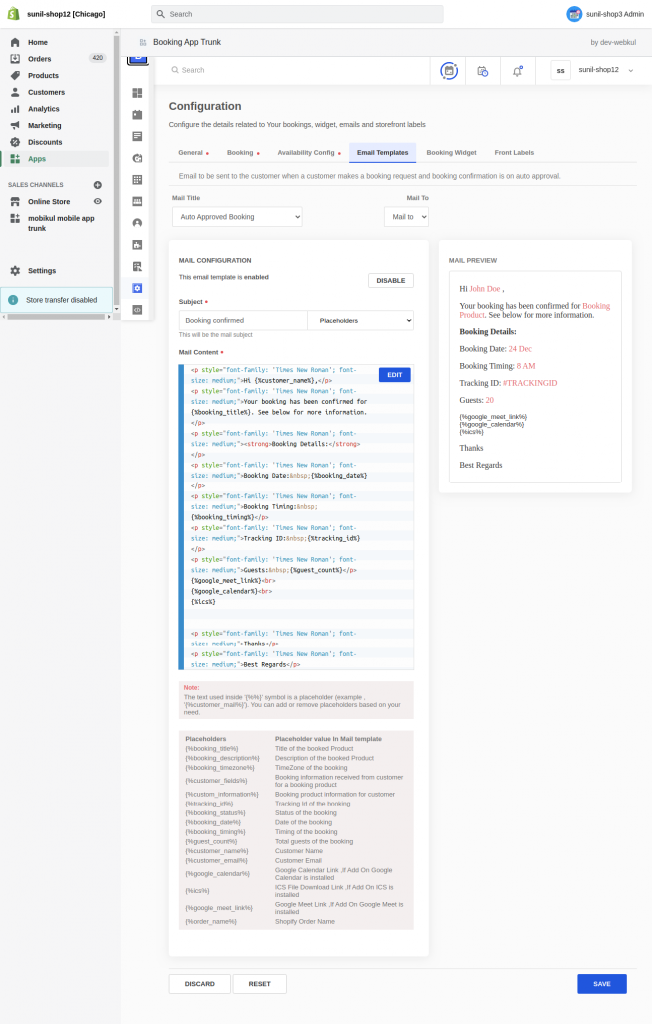Click the user profile icon in app sidebar
Image resolution: width=652 pixels, height=1024 pixels.
tap(137, 223)
